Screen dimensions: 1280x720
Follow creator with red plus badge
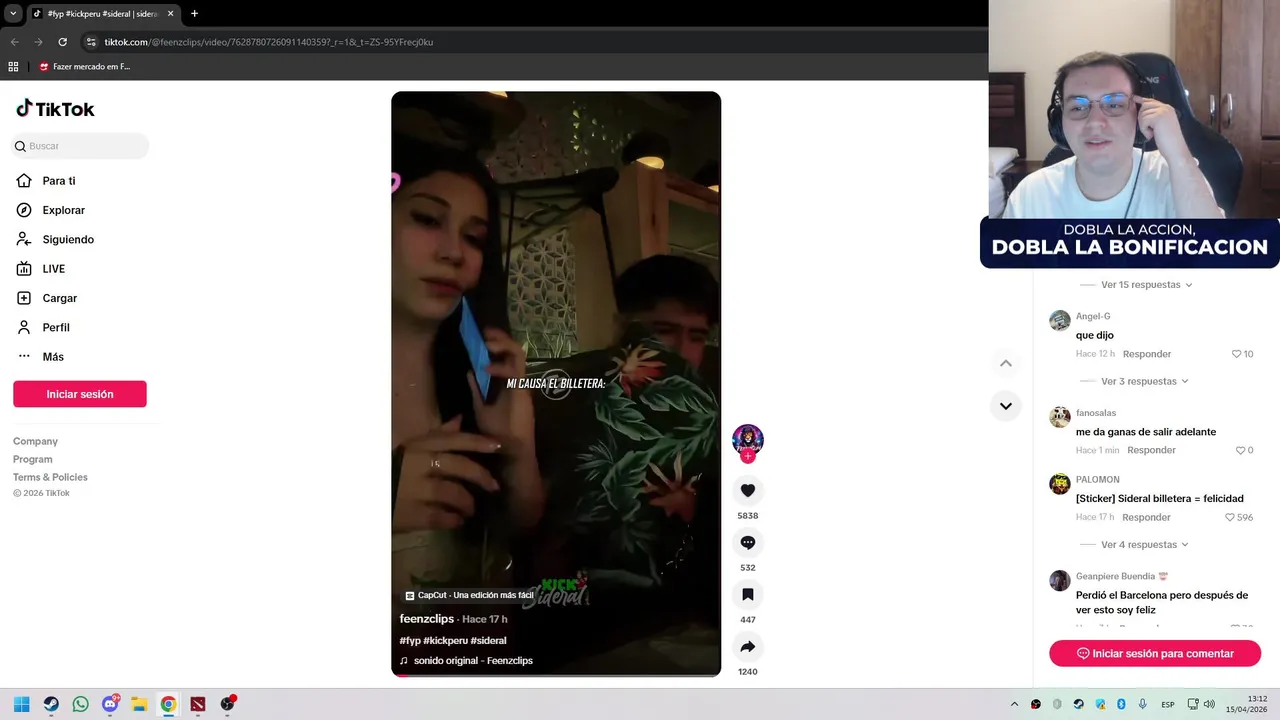tap(748, 456)
